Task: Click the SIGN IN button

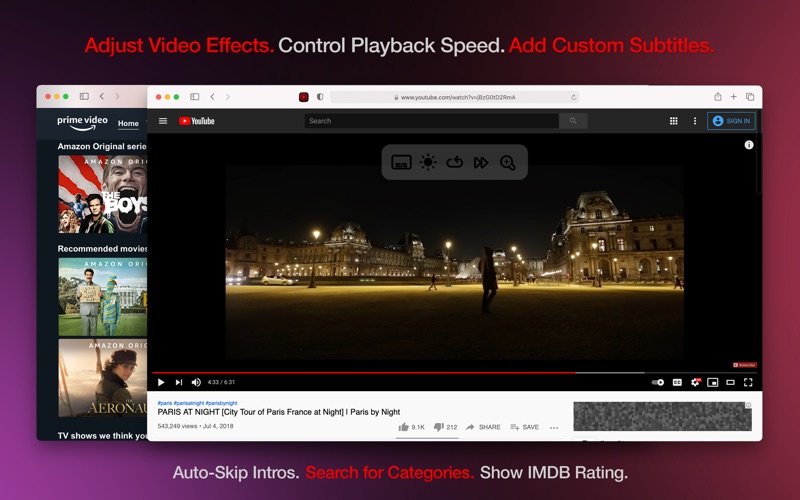Action: (x=731, y=121)
